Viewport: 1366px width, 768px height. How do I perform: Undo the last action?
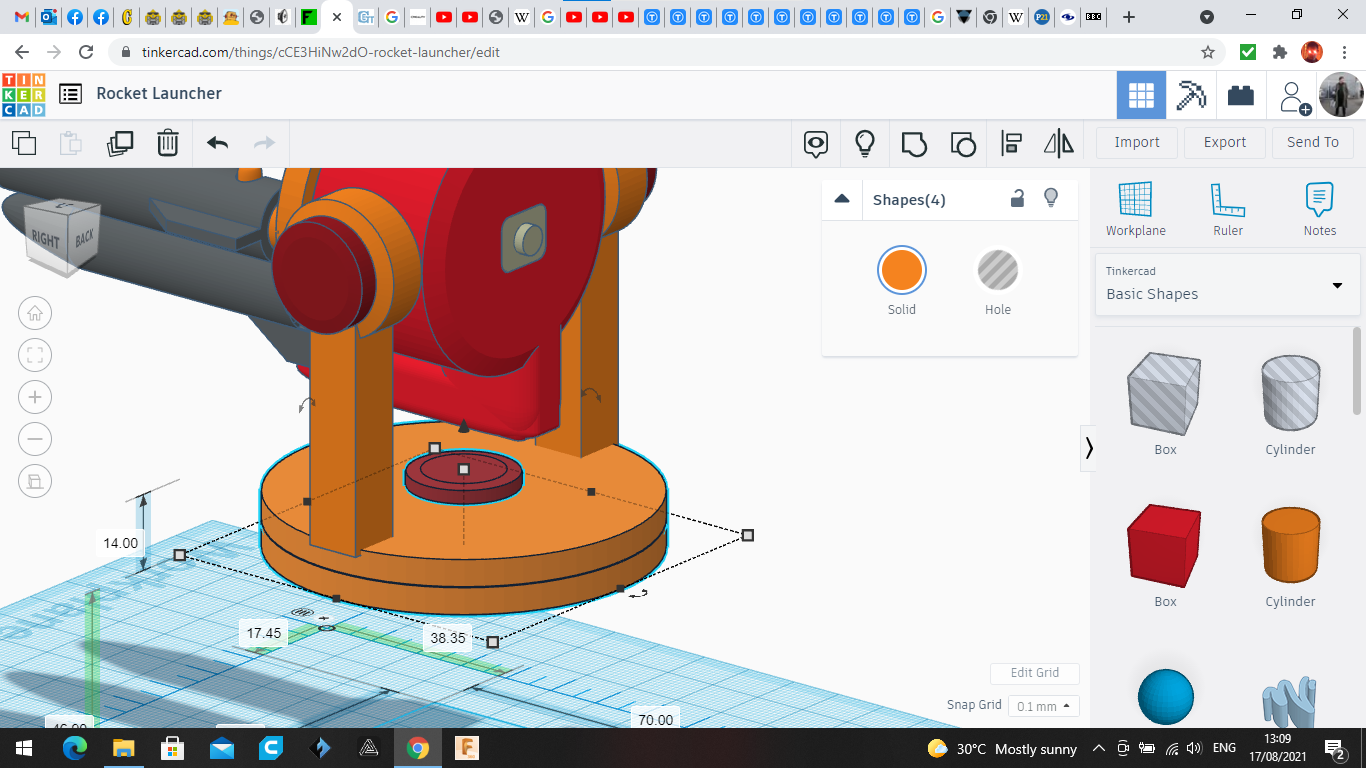click(x=217, y=143)
